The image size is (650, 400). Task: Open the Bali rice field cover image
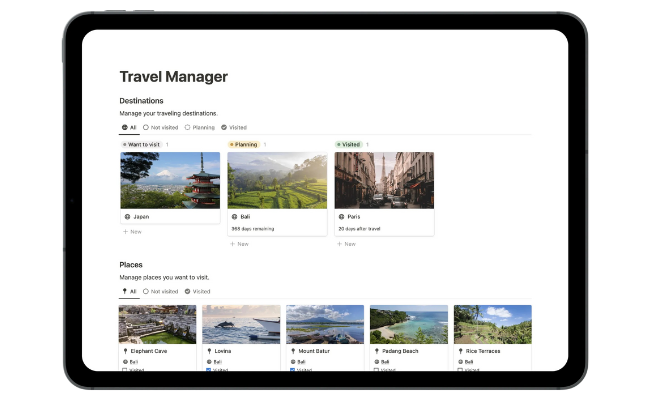(x=277, y=180)
